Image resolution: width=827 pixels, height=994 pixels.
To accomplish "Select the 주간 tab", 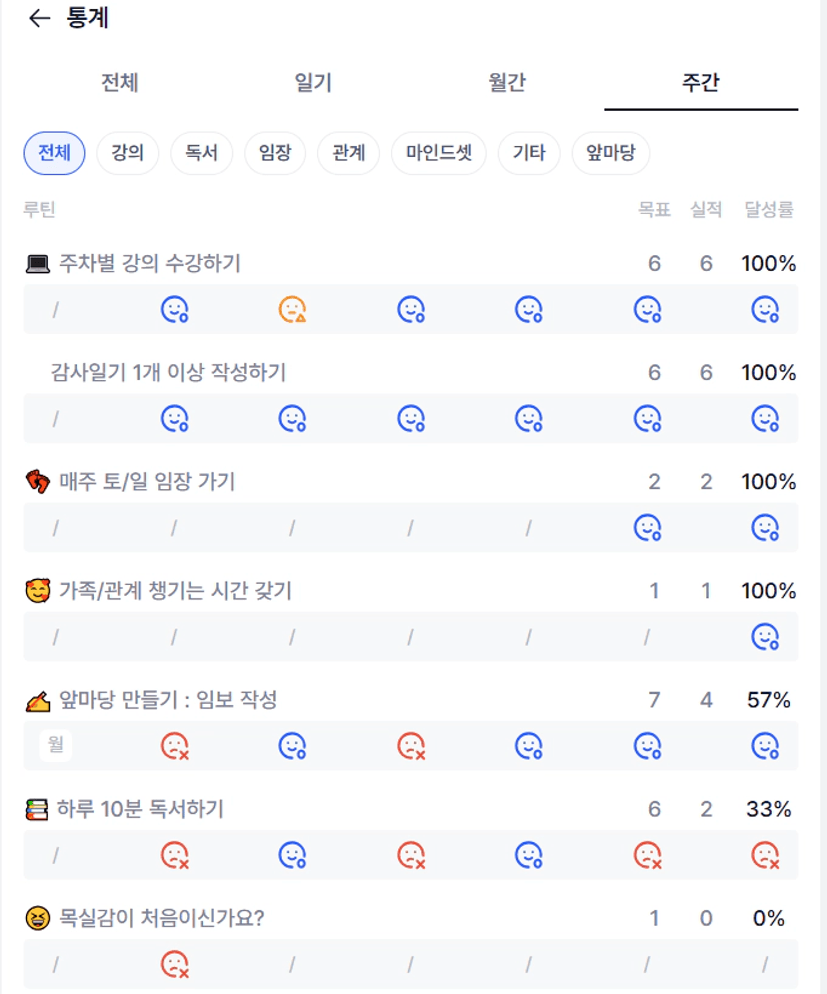I will 700,83.
